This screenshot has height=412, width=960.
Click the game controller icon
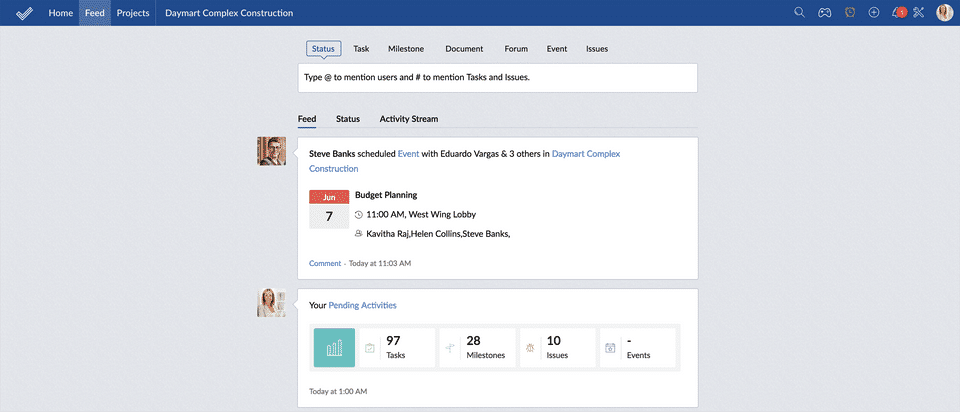[825, 12]
